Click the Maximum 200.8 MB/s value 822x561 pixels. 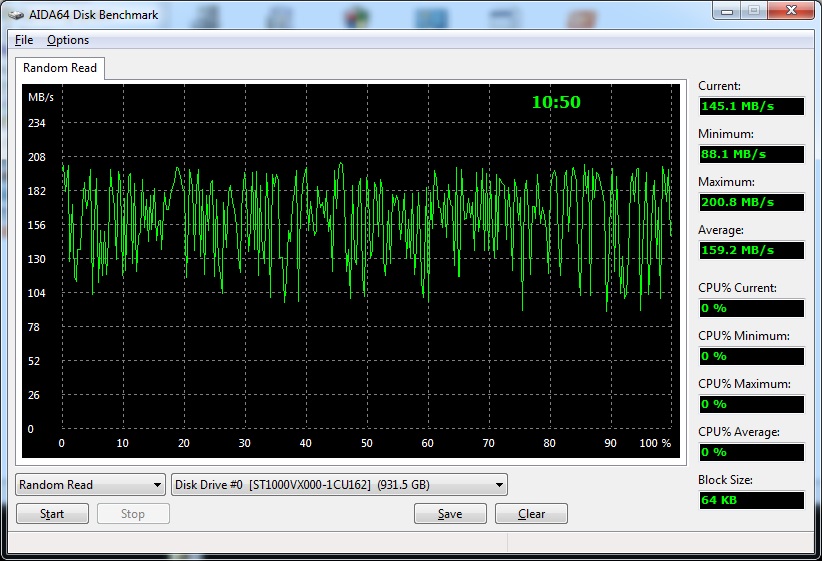(x=751, y=202)
